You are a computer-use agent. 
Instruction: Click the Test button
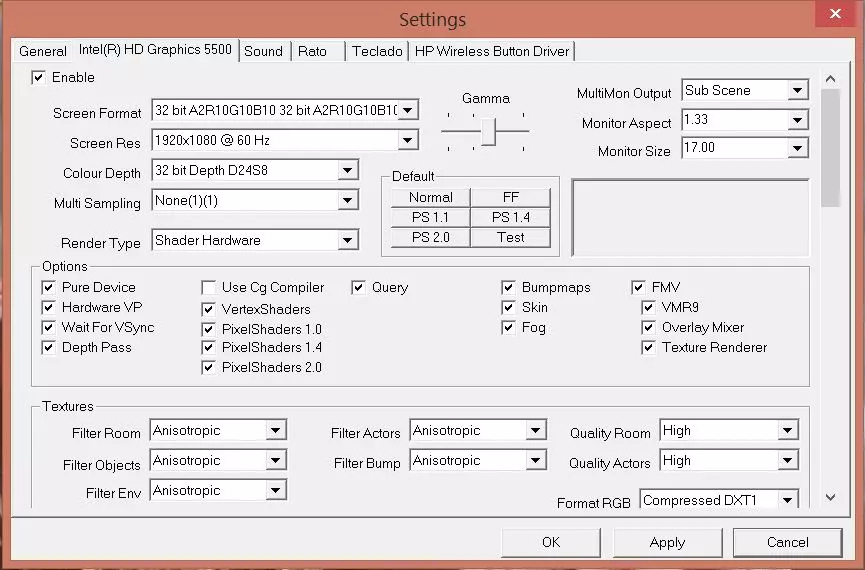point(511,237)
